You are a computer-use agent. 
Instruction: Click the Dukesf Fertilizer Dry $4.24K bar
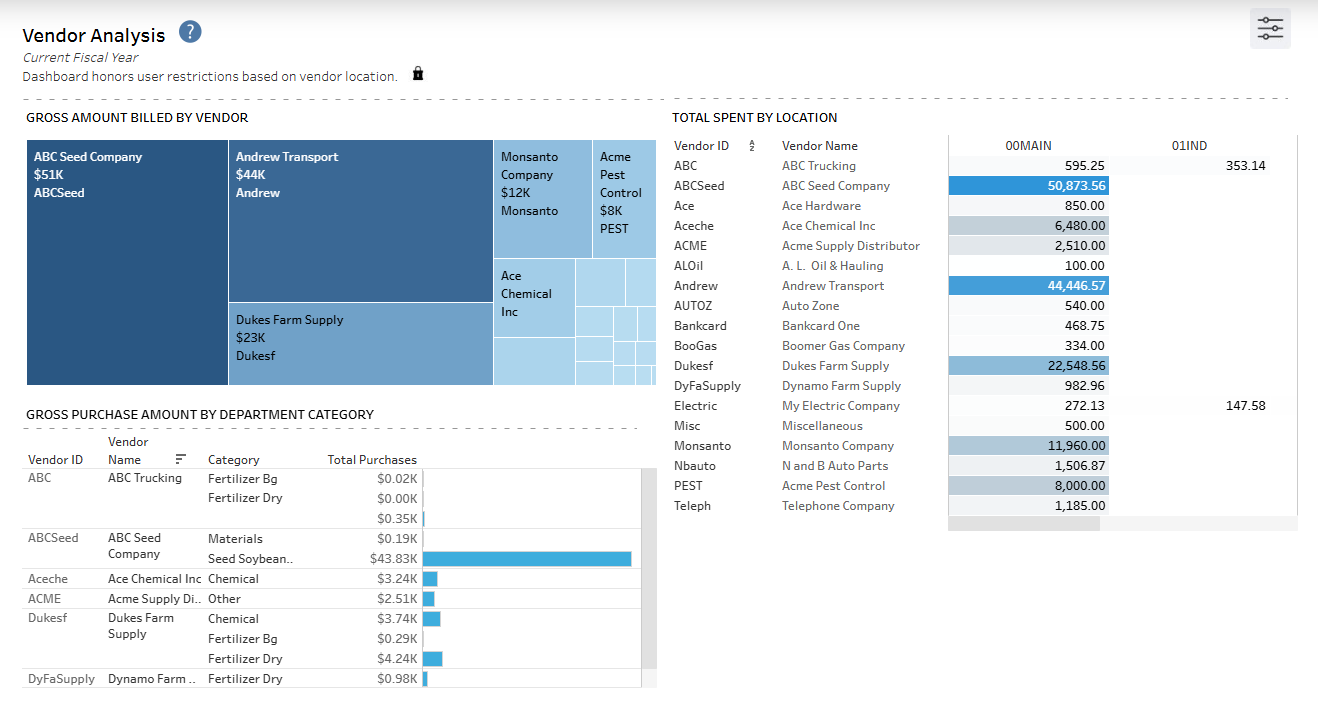pyautogui.click(x=433, y=659)
